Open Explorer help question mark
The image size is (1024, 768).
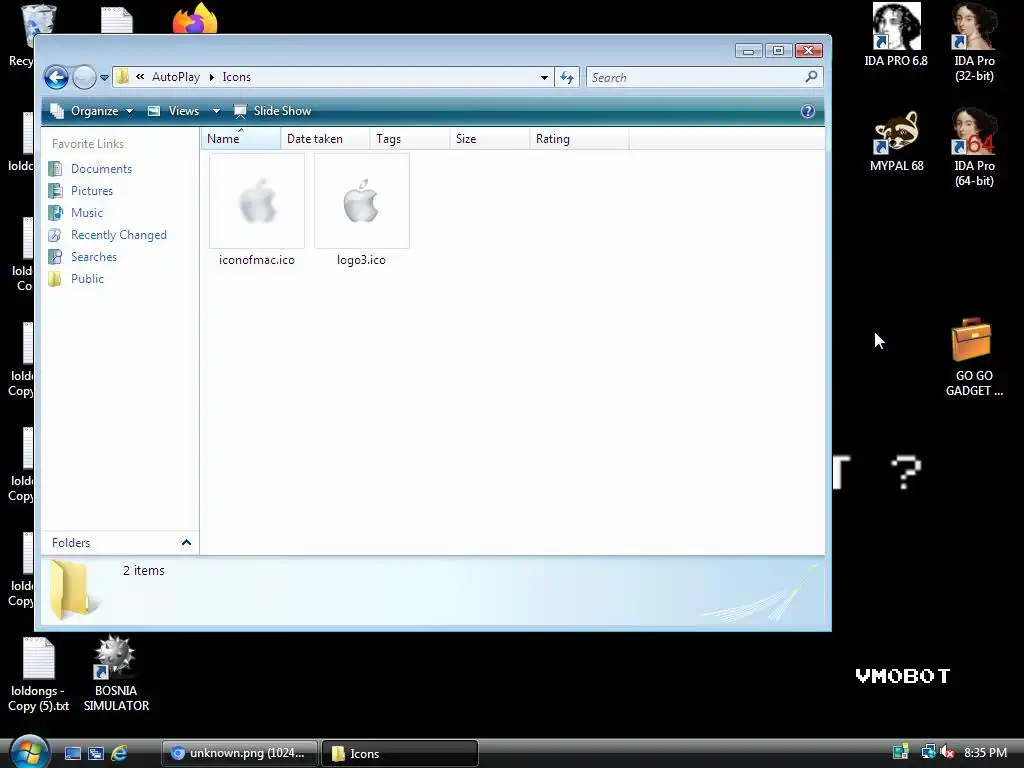[808, 111]
